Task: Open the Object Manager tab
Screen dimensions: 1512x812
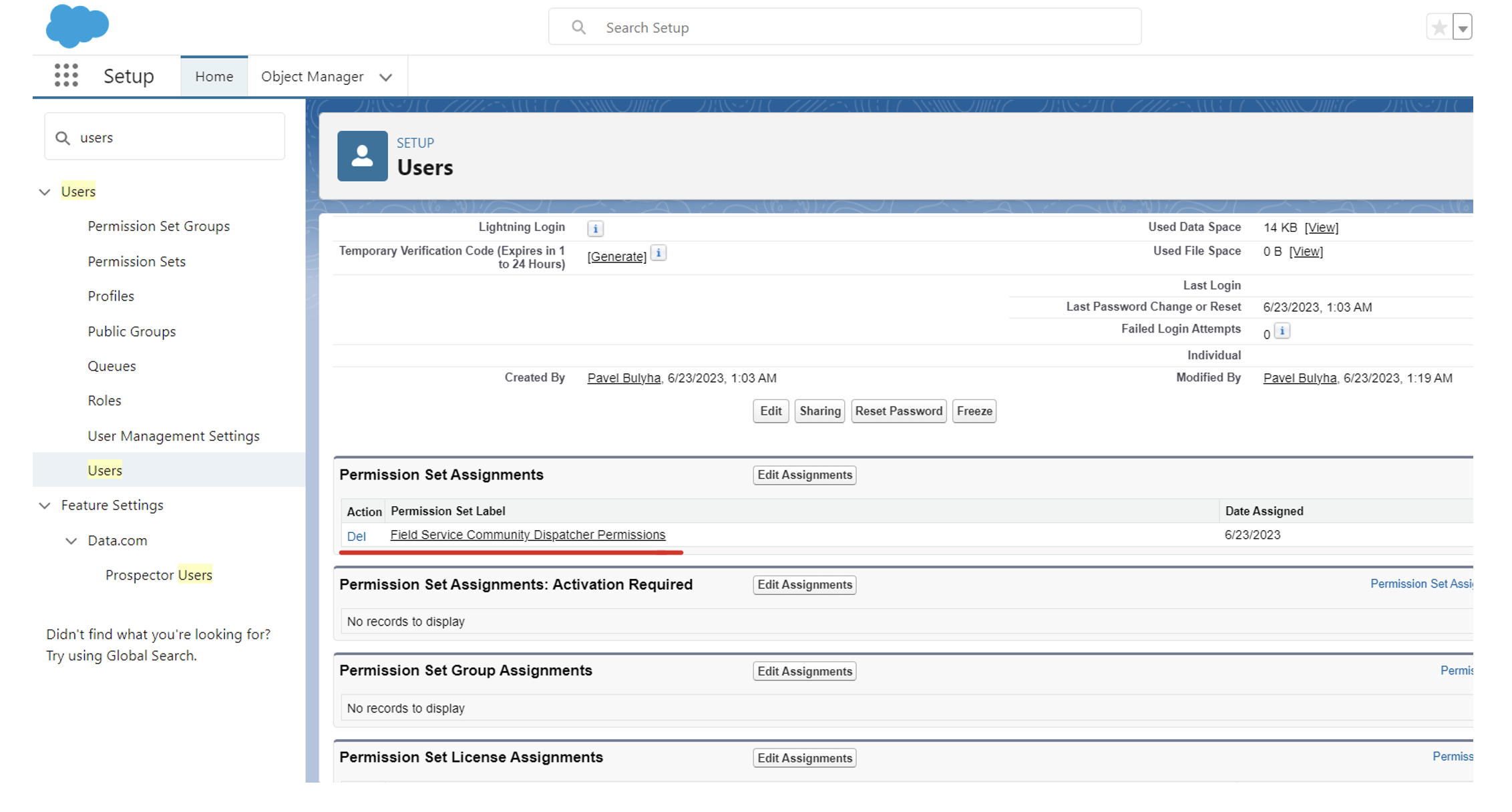Action: tap(312, 77)
